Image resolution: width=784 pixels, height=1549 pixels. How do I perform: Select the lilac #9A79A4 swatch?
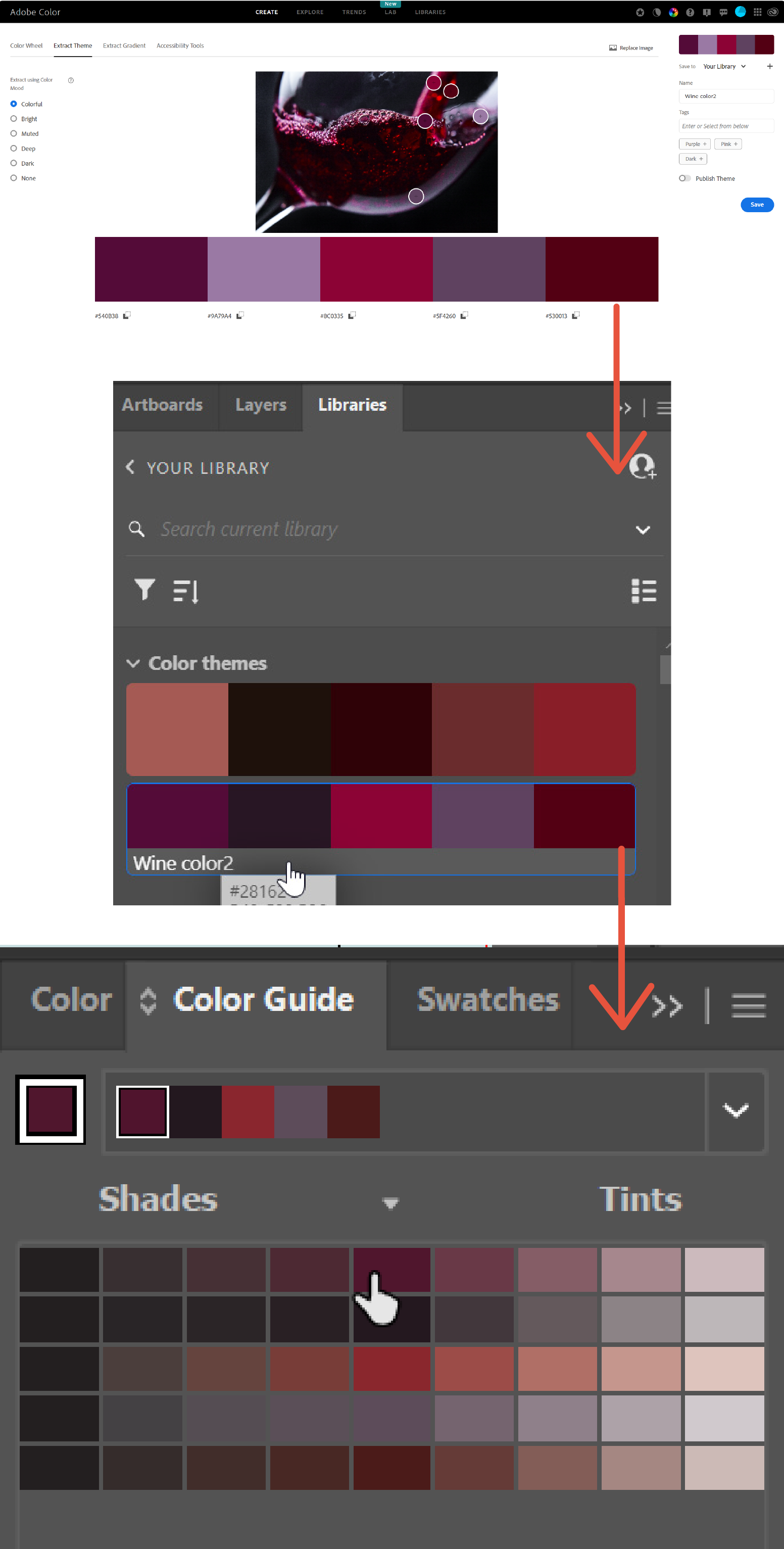(263, 269)
